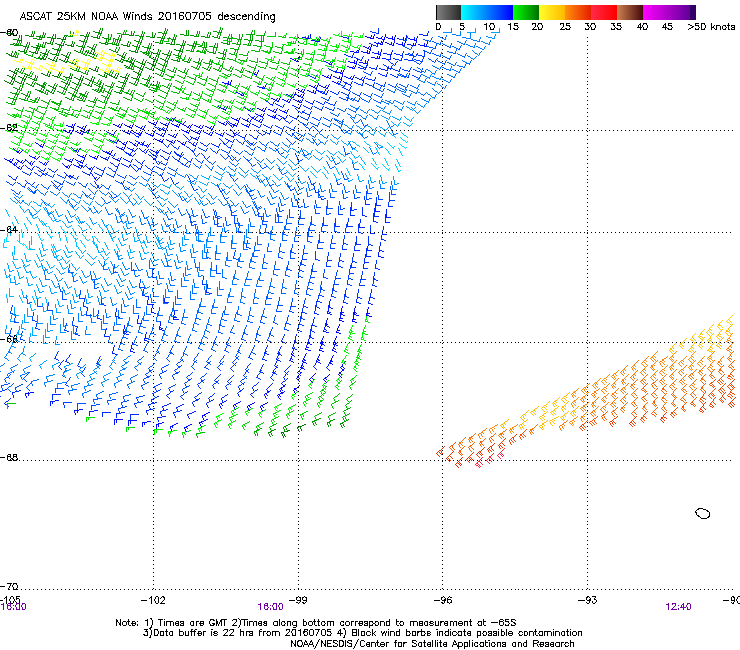The height and width of the screenshot is (650, 740).
Task: Click the NOAA/NESDIS Center credit line
Action: (x=432, y=644)
